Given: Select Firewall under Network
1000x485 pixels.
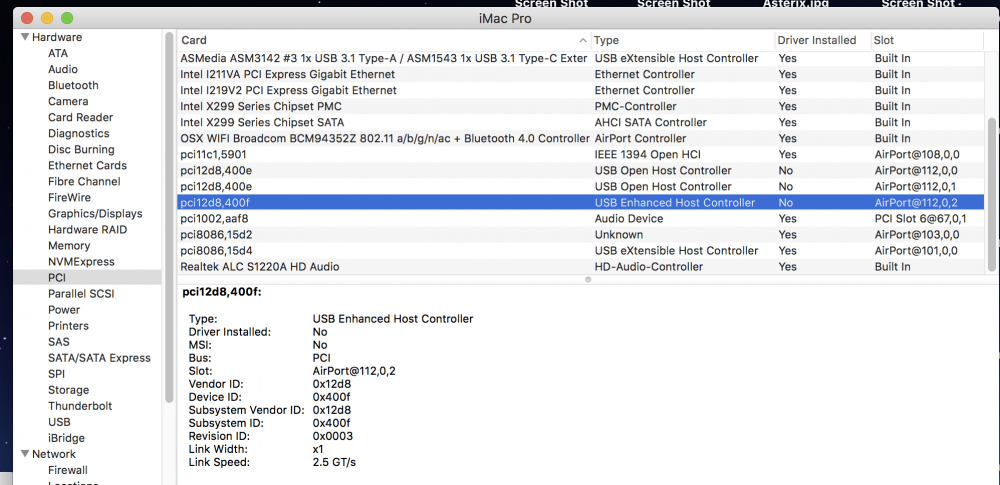Looking at the screenshot, I should [68, 470].
